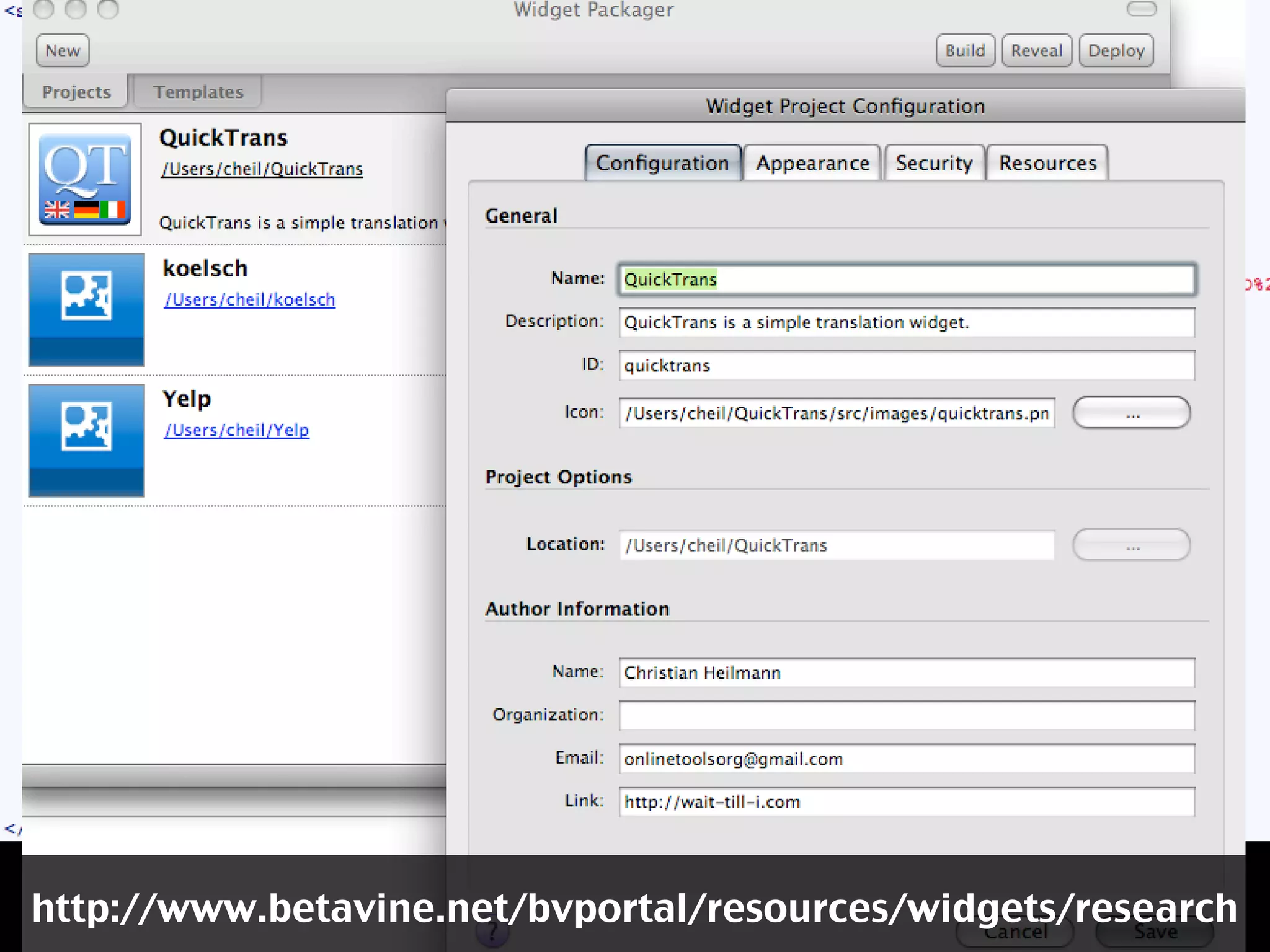Open the /Users/cheil/QuickTrans path link
The width and height of the screenshot is (1270, 952).
[262, 169]
